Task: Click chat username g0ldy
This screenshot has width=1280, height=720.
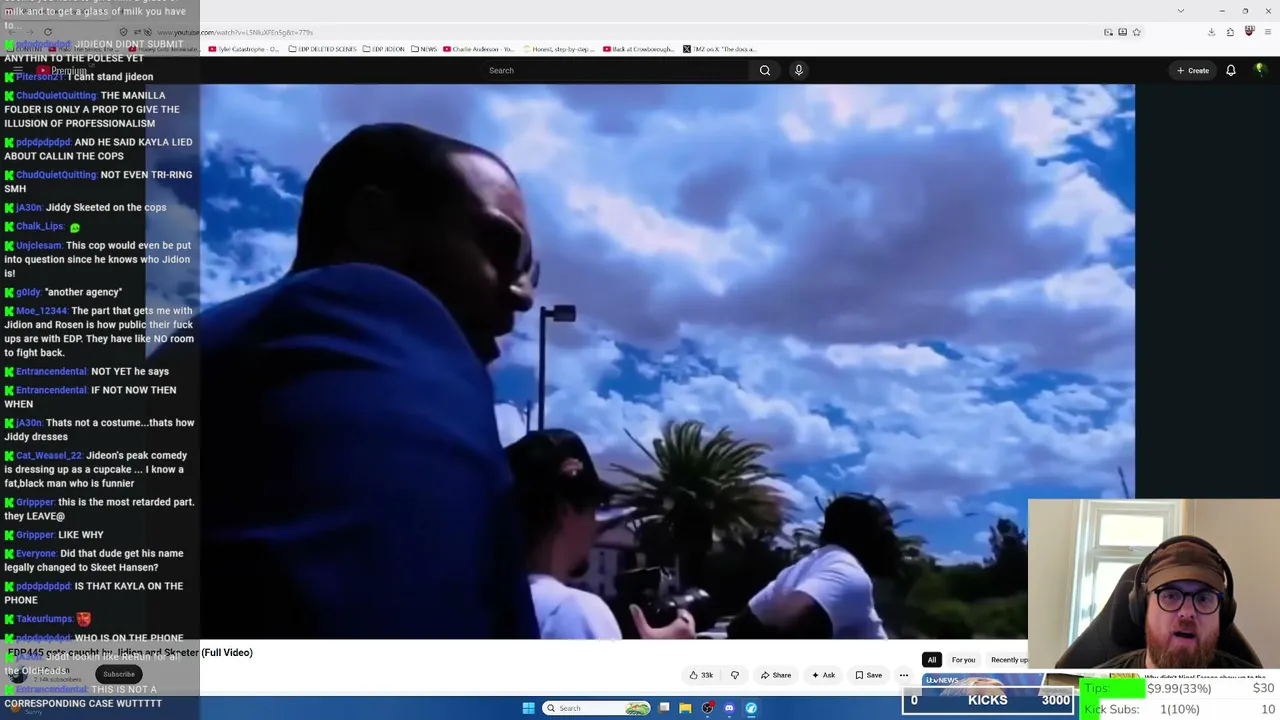Action: [x=28, y=293]
